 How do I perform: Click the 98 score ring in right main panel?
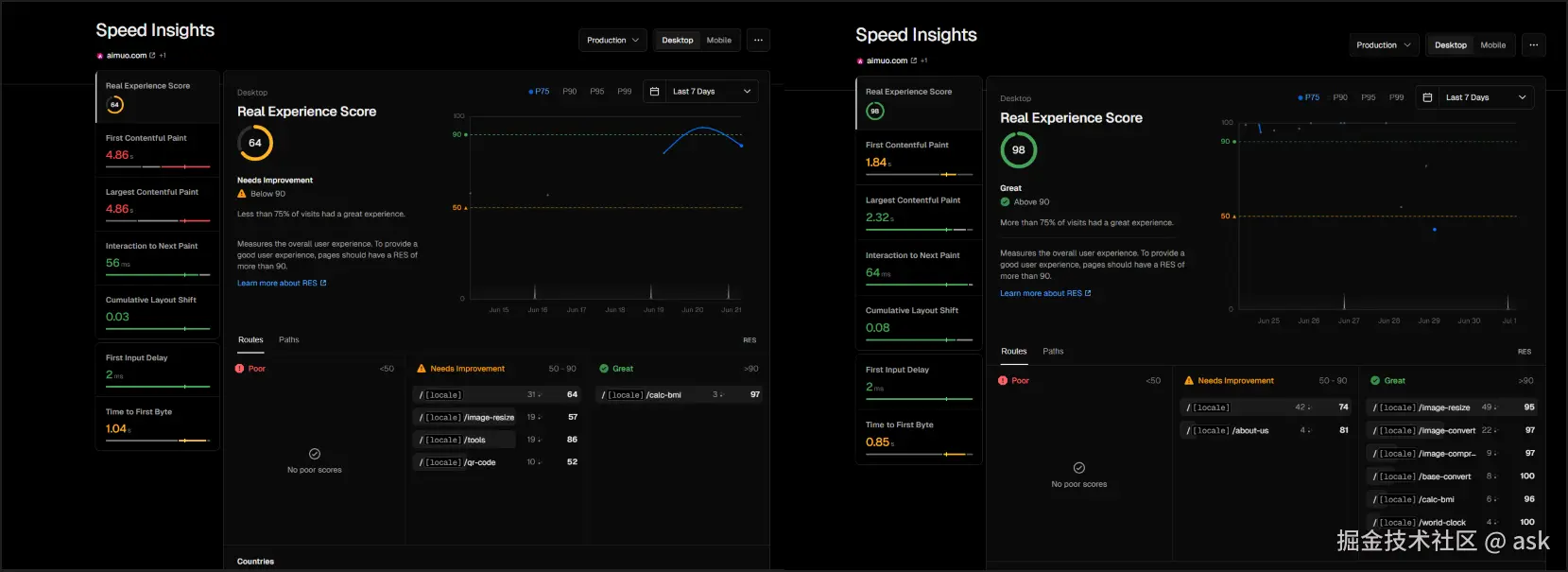1019,149
